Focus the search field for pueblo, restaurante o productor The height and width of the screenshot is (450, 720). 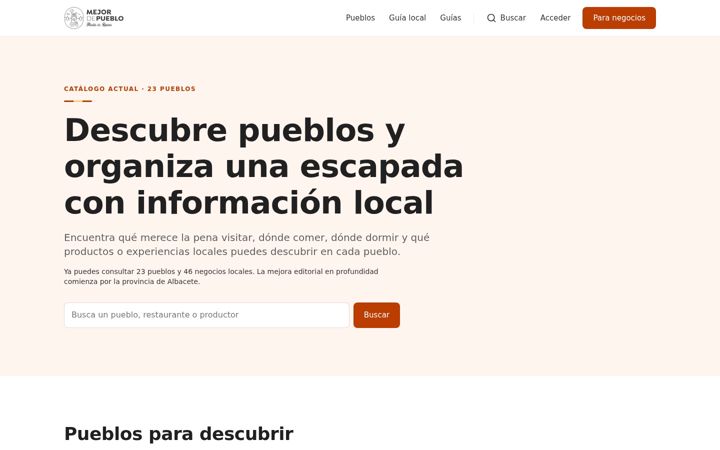(207, 315)
